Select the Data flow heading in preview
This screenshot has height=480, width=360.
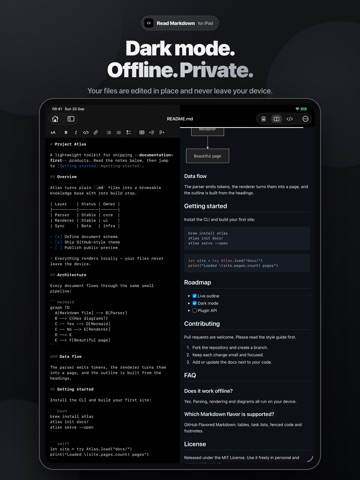pos(195,176)
